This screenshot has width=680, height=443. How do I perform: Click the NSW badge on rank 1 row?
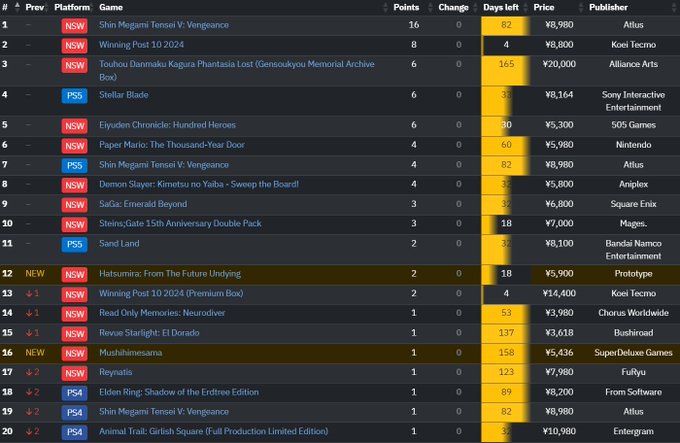[75, 26]
